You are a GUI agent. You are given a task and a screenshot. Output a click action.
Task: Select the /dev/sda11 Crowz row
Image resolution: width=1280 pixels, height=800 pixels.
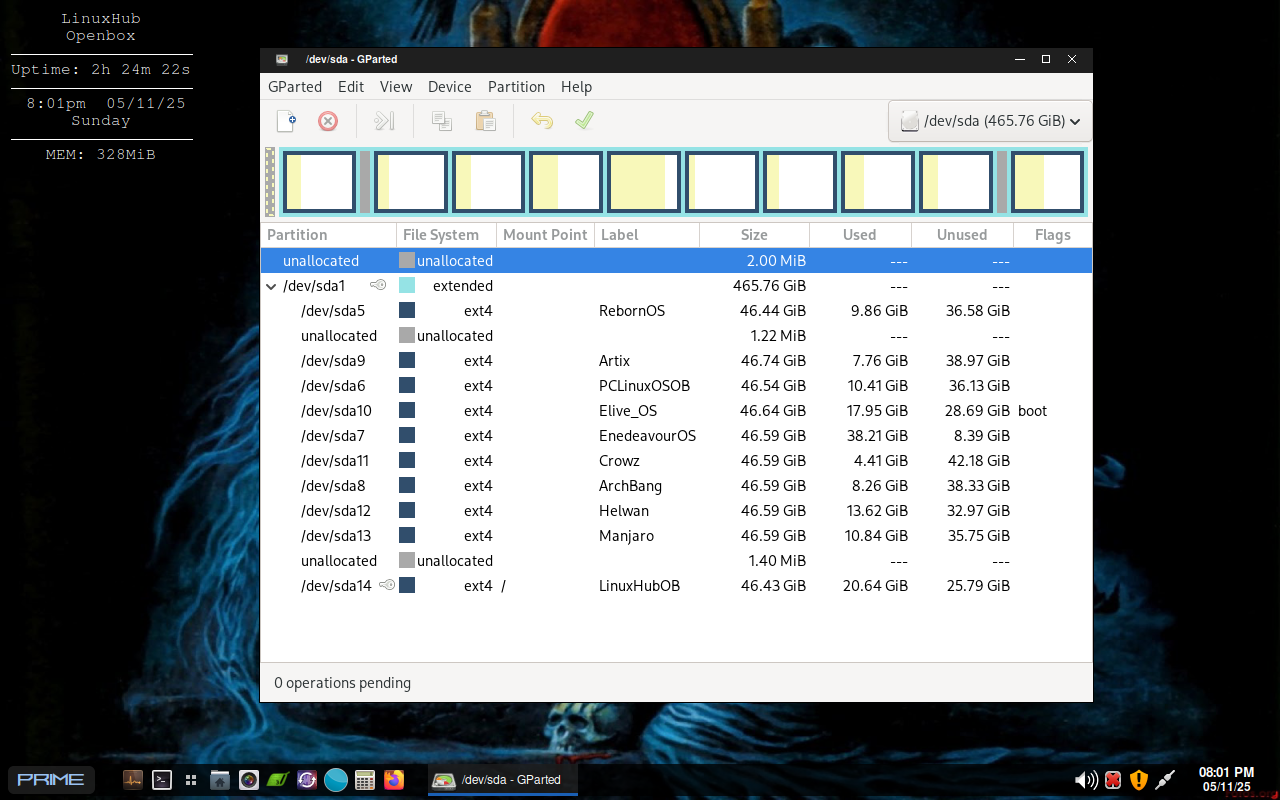(676, 461)
